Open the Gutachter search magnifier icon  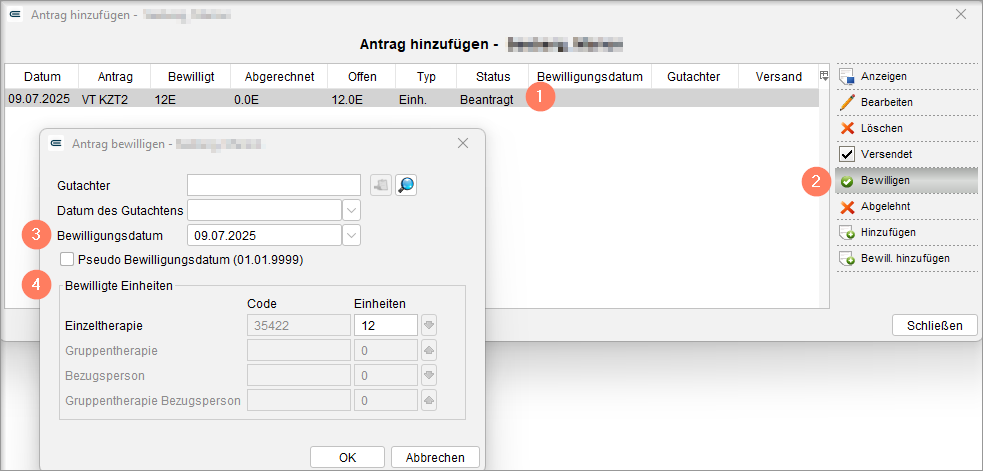pos(406,185)
